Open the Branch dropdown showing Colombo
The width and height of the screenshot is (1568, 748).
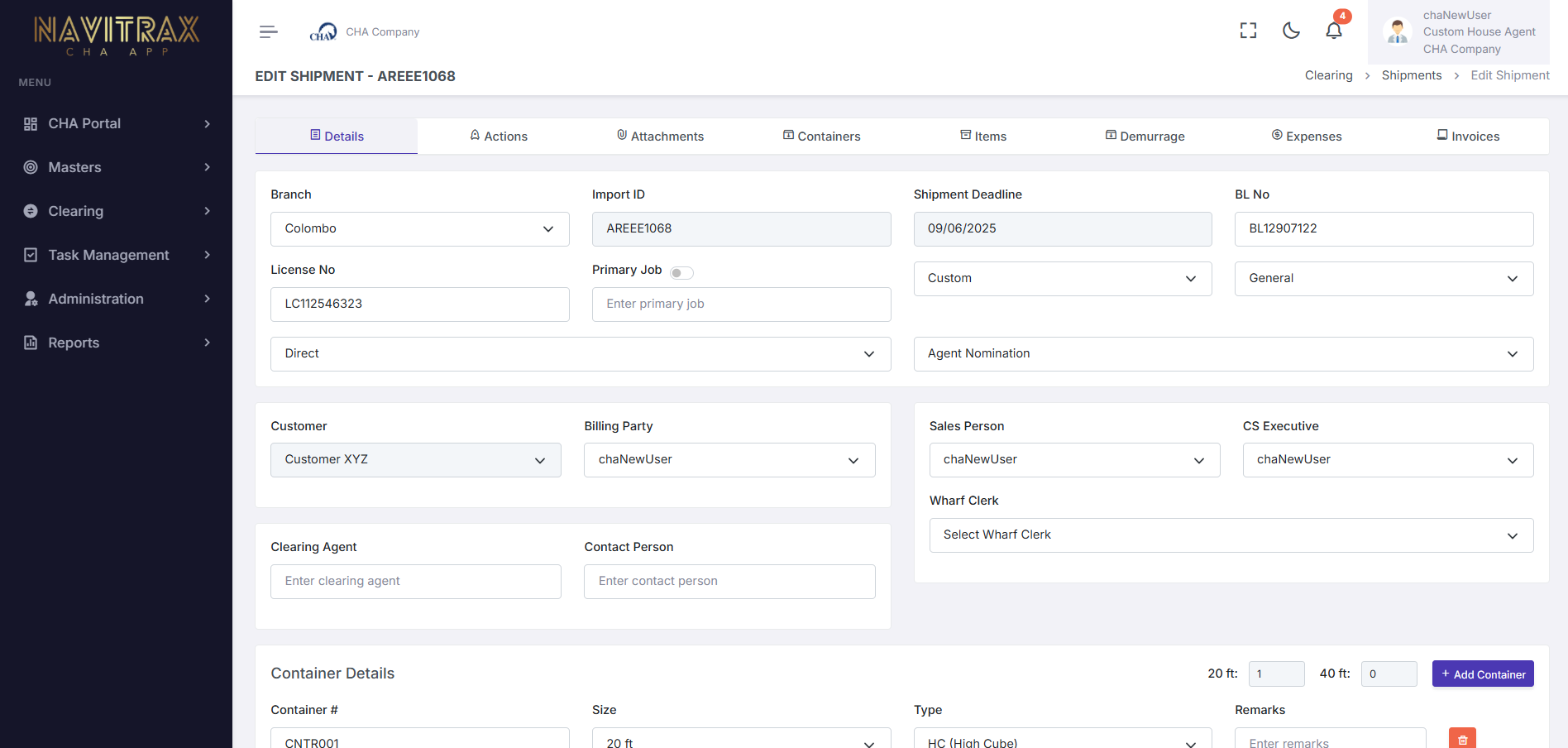click(419, 229)
